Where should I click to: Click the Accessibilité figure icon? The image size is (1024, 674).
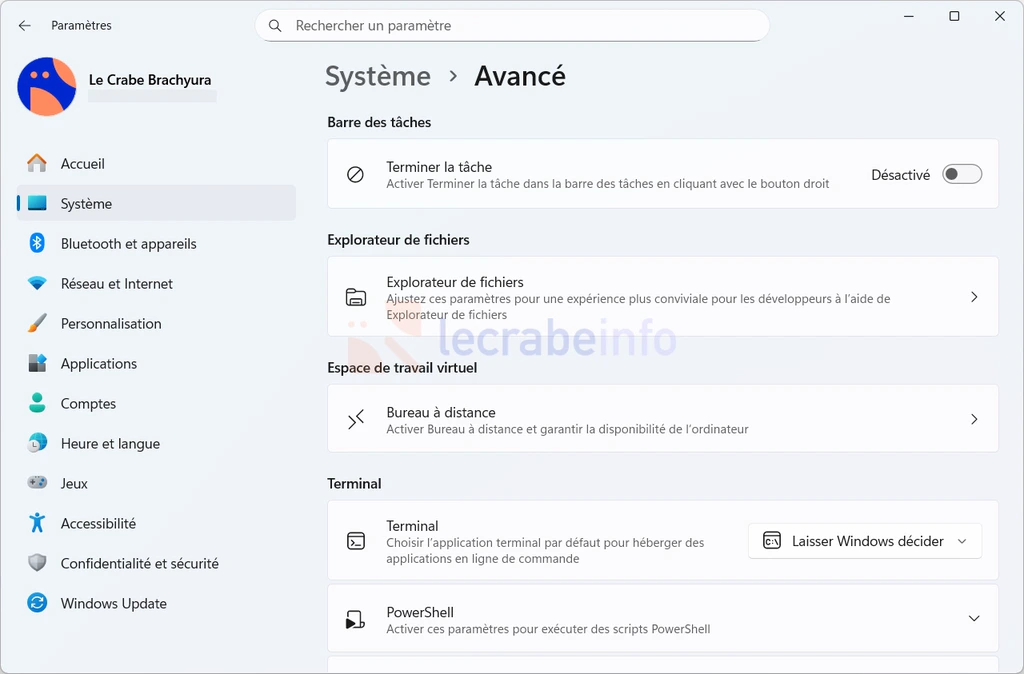[37, 522]
